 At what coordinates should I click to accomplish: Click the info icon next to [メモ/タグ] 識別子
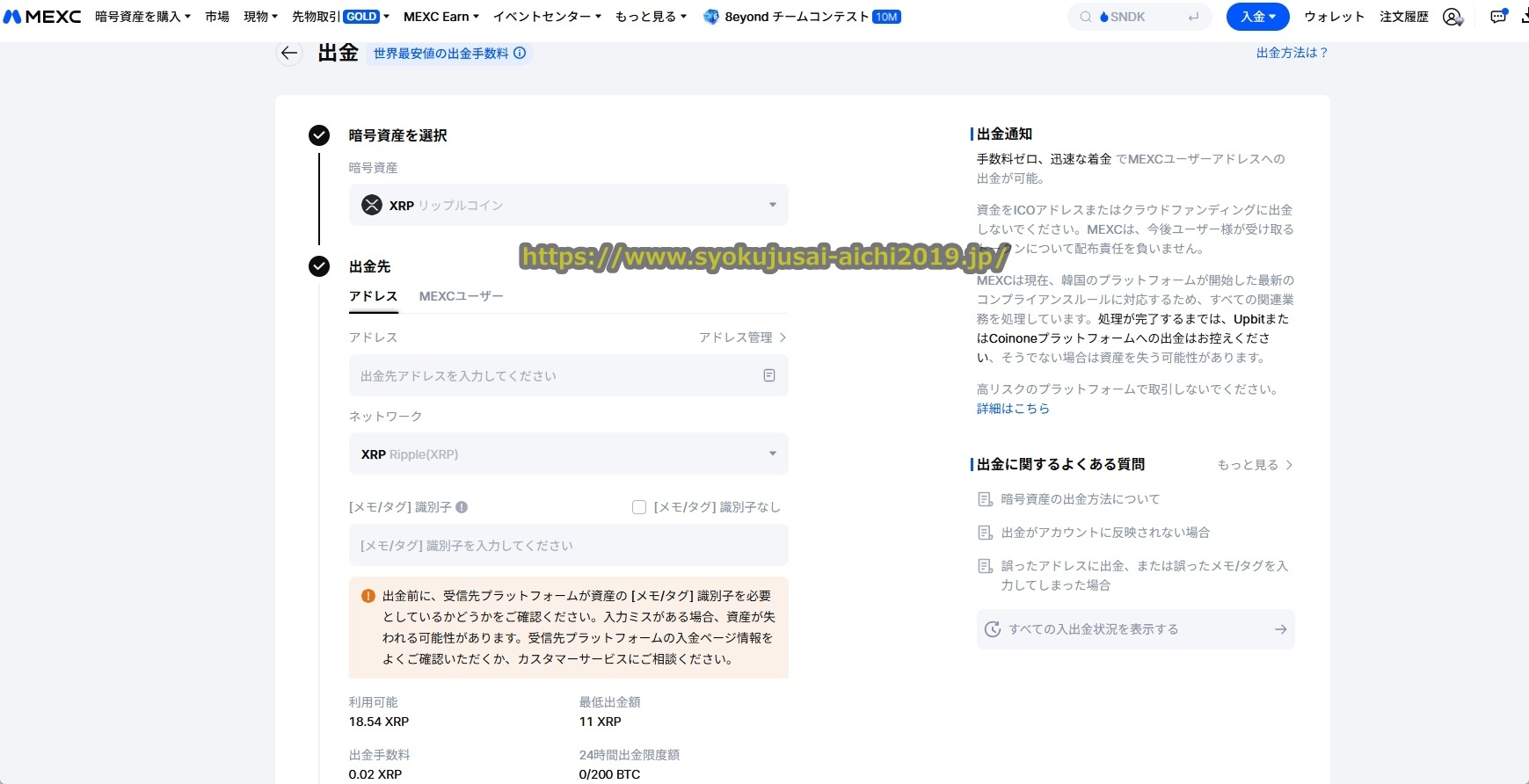point(462,507)
